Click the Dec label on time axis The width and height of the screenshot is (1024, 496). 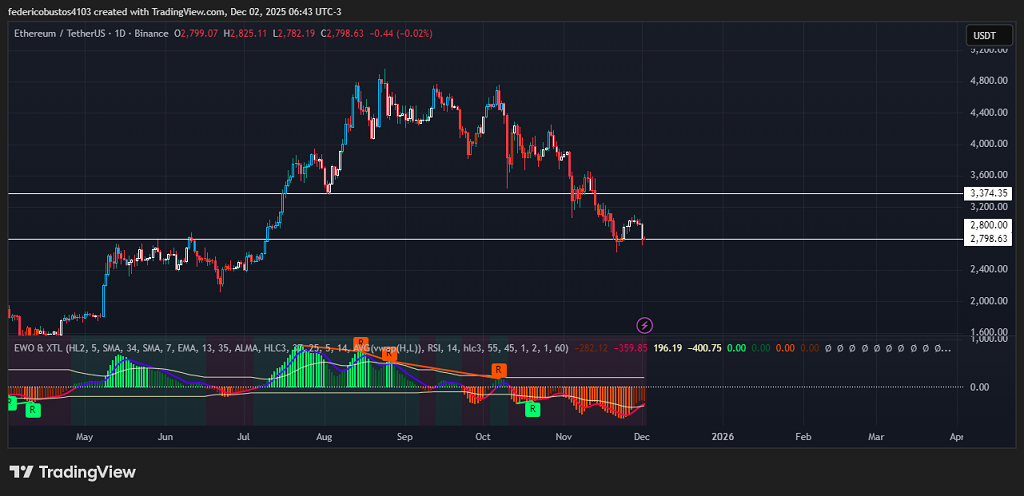point(641,437)
